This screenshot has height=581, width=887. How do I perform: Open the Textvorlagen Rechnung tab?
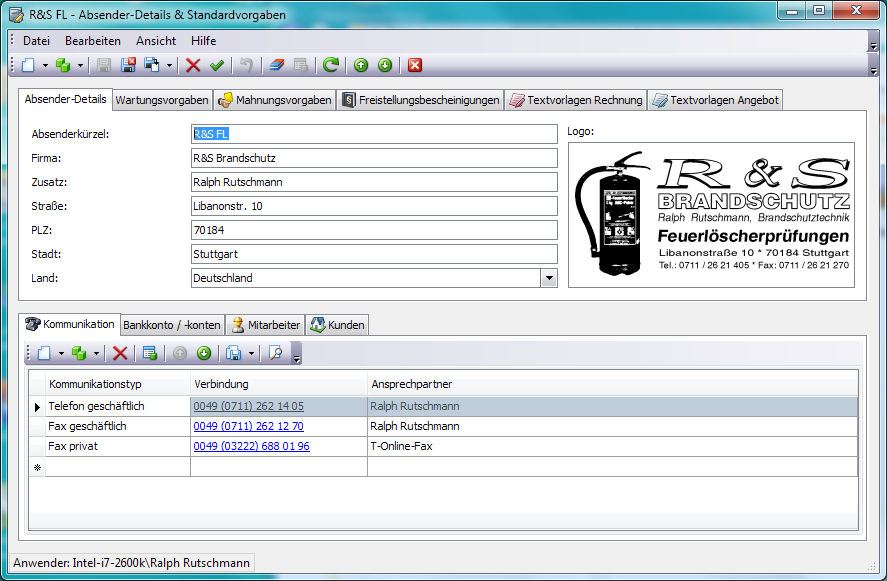pos(576,100)
